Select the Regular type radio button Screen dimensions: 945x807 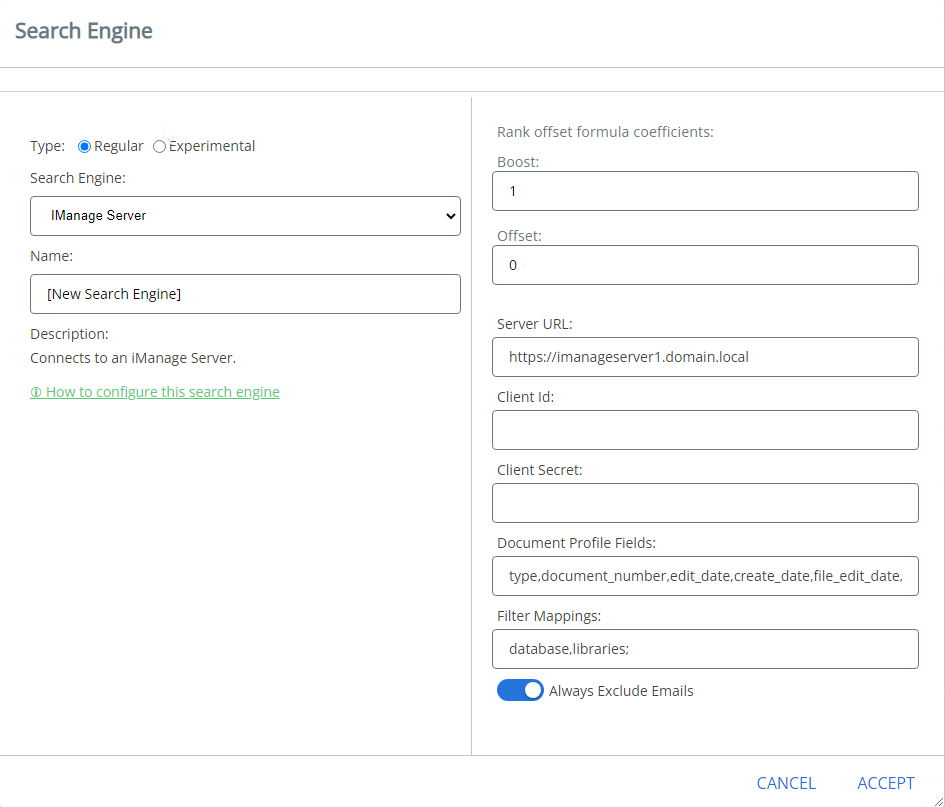coord(85,147)
